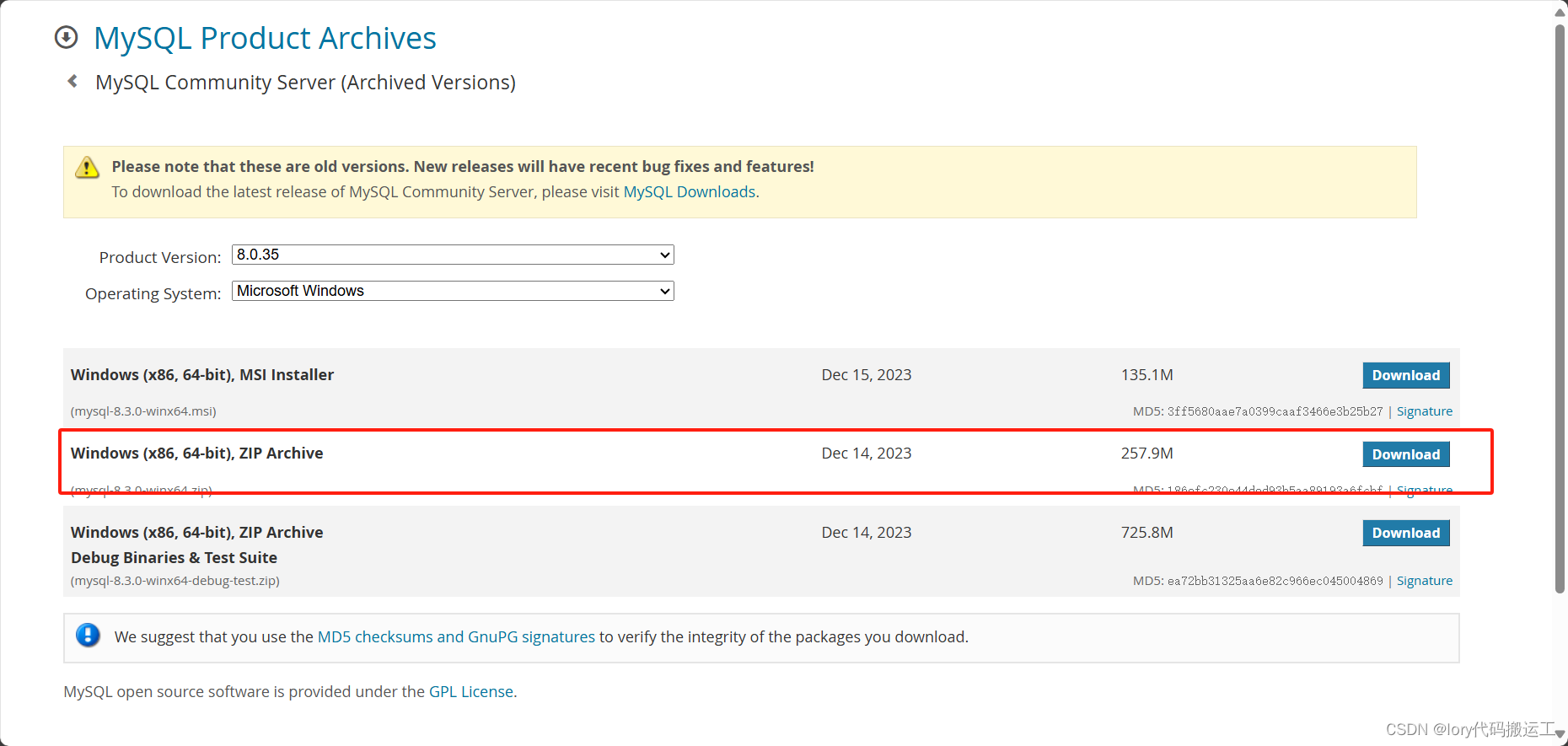Image resolution: width=1568 pixels, height=746 pixels.
Task: Click MD5 hash 'ea72bb31325aa6e82c966ec045004869'
Action: (x=1275, y=581)
